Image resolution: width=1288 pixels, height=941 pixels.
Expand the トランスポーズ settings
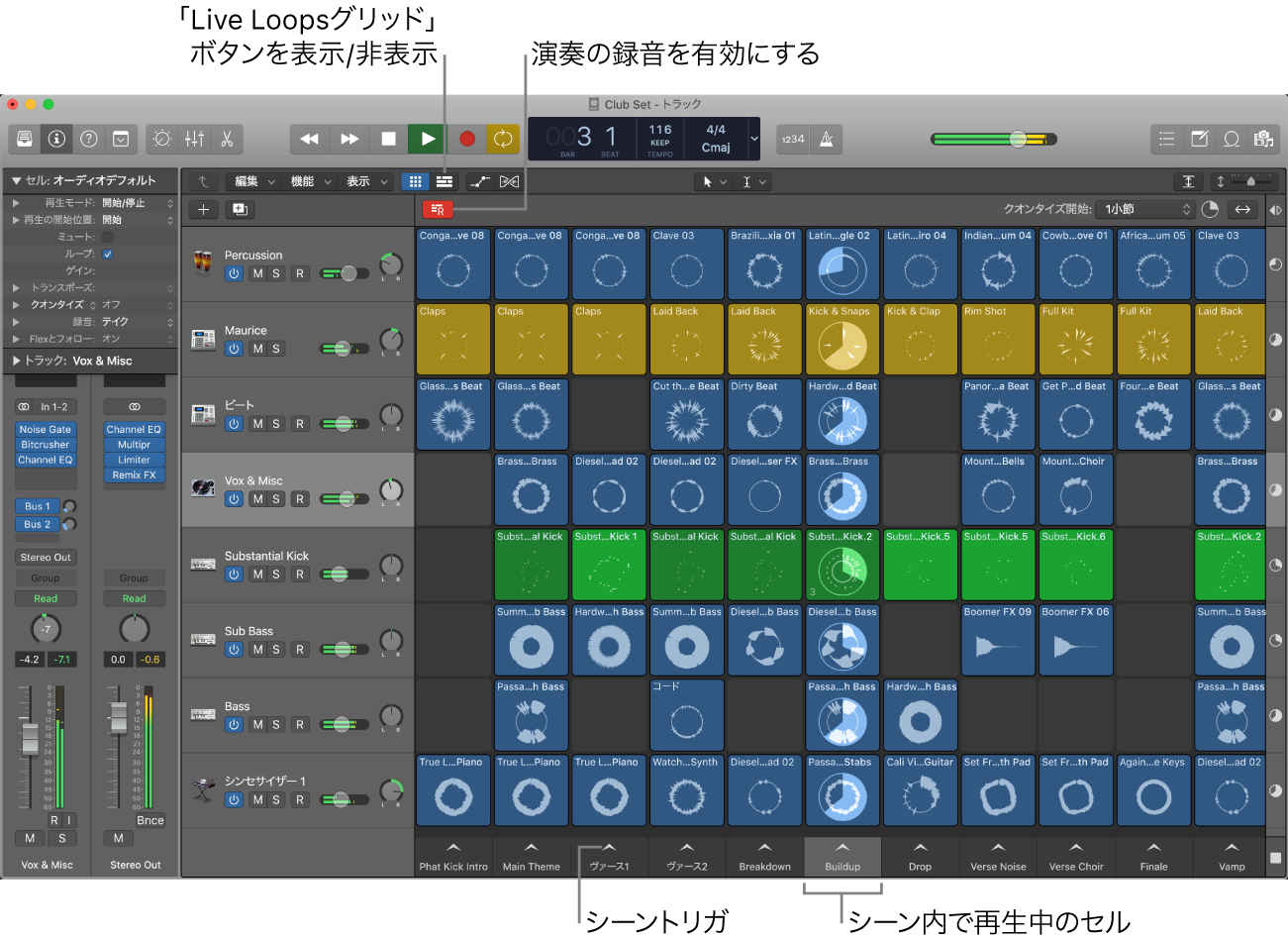click(x=16, y=286)
